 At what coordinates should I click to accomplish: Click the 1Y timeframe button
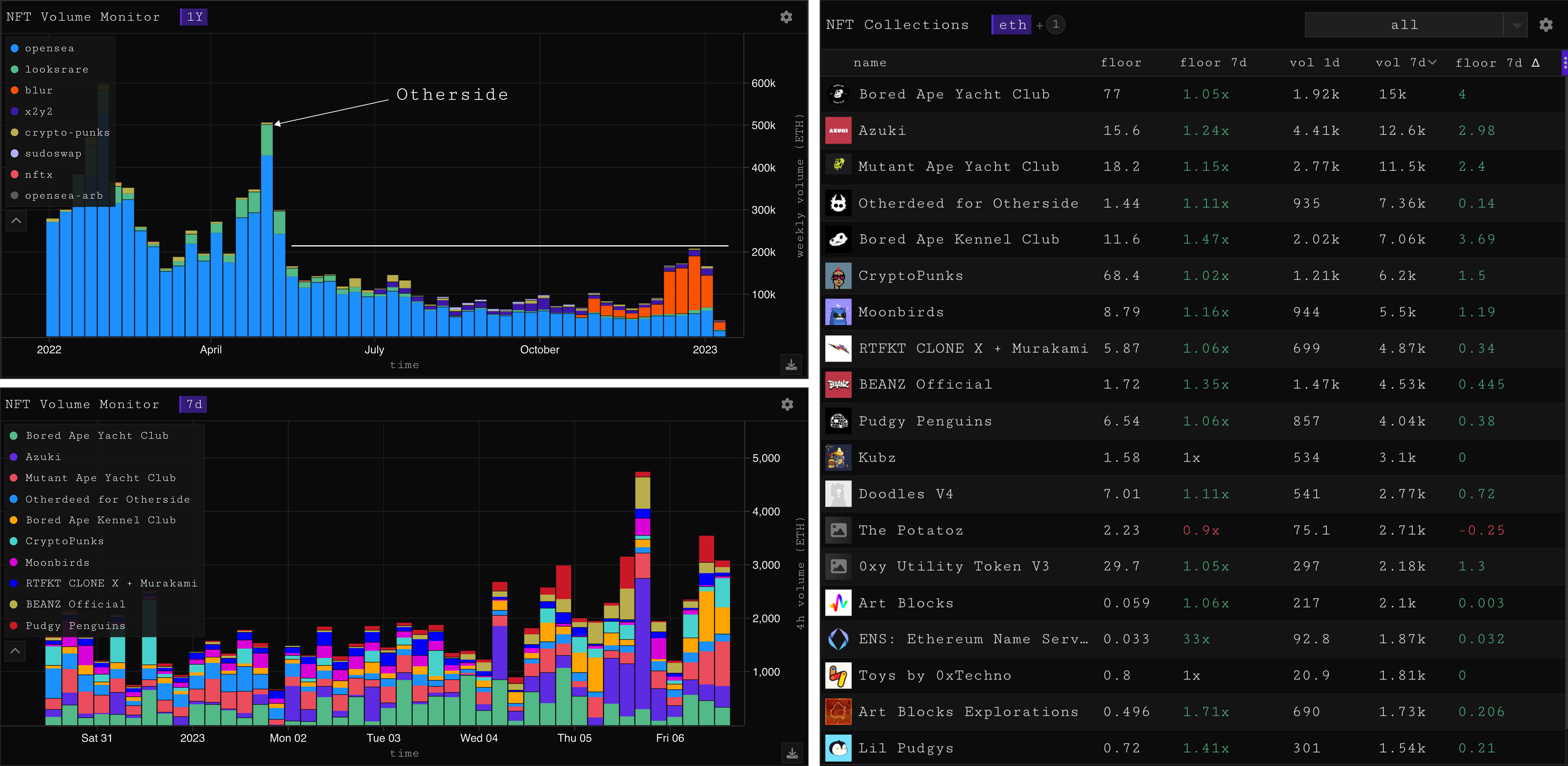(194, 17)
